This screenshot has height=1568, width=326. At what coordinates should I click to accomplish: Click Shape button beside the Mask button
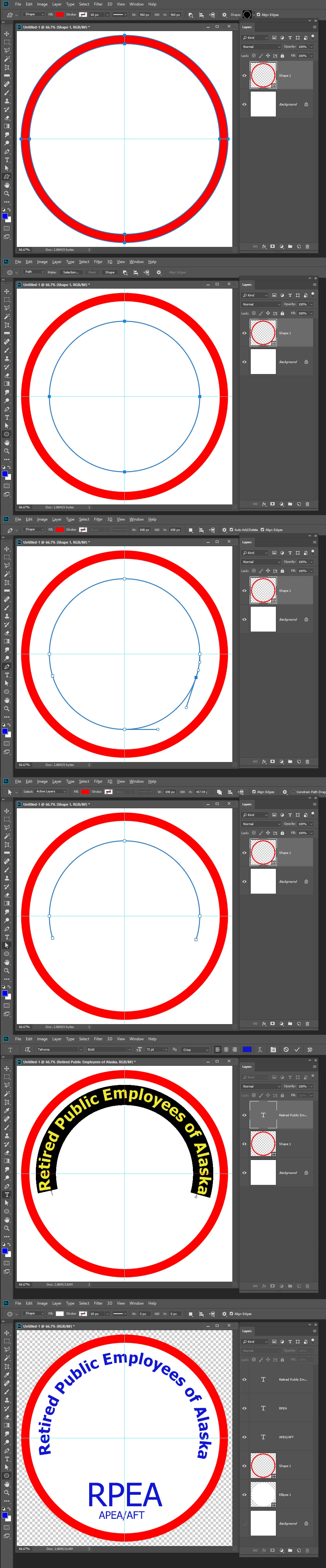click(x=110, y=272)
